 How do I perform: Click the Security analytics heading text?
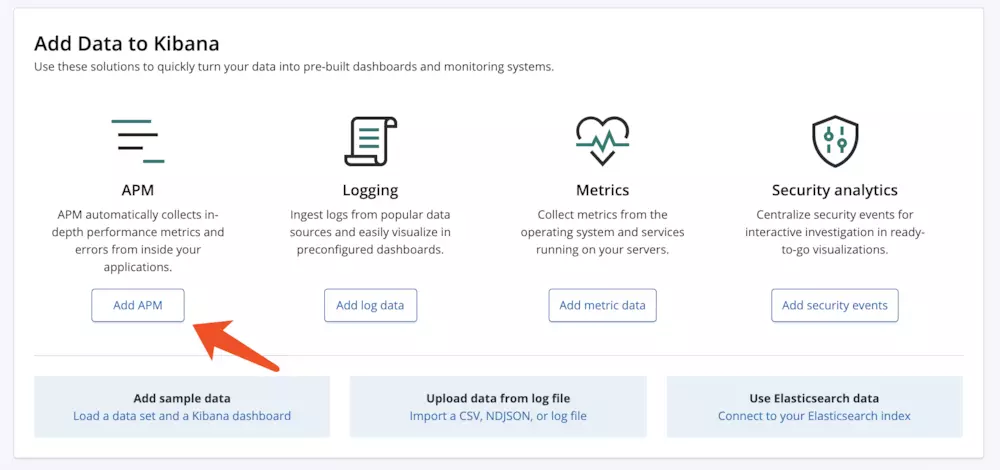tap(835, 190)
